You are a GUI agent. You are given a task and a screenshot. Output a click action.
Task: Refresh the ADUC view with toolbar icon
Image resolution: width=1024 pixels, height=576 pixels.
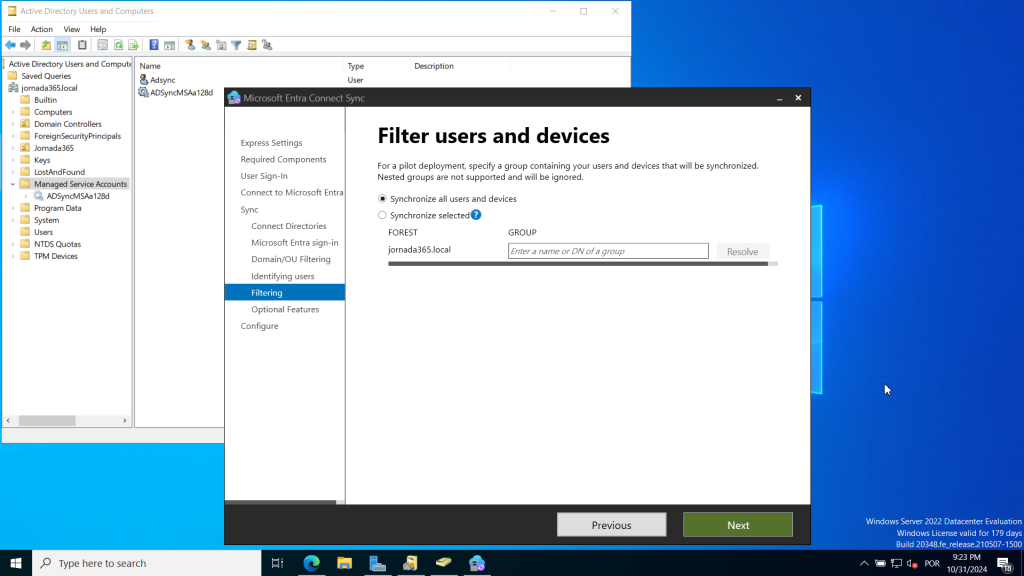118,45
